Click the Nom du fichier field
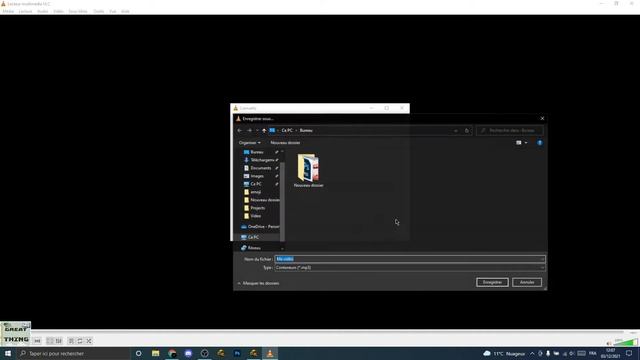Image resolution: width=640 pixels, height=360 pixels. [x=409, y=259]
